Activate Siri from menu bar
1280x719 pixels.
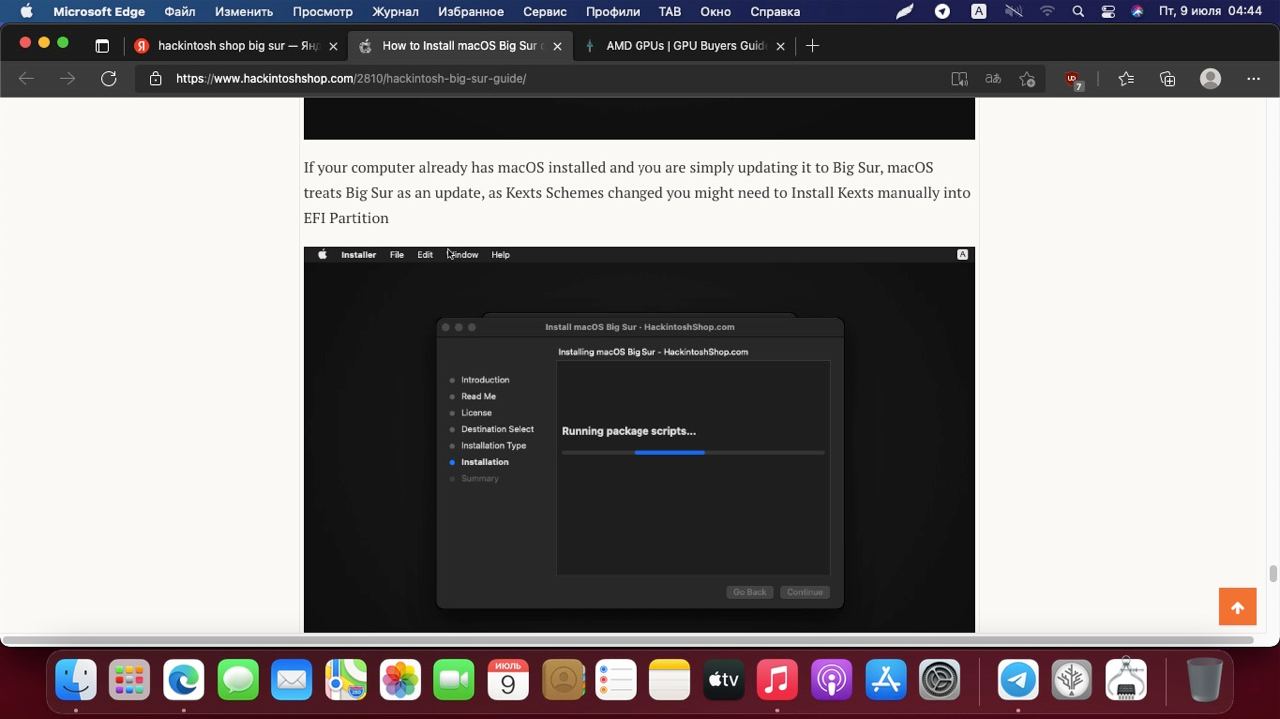coord(1137,11)
